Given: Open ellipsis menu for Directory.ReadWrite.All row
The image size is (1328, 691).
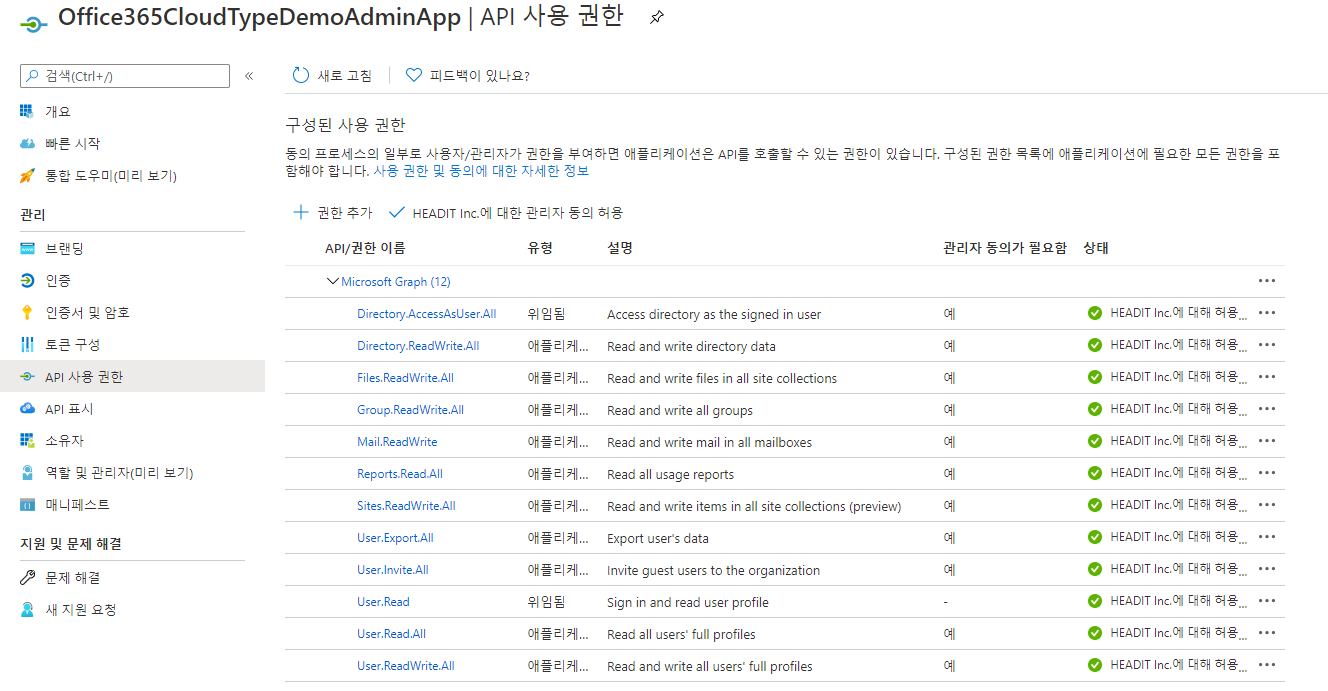Looking at the screenshot, I should pos(1267,345).
